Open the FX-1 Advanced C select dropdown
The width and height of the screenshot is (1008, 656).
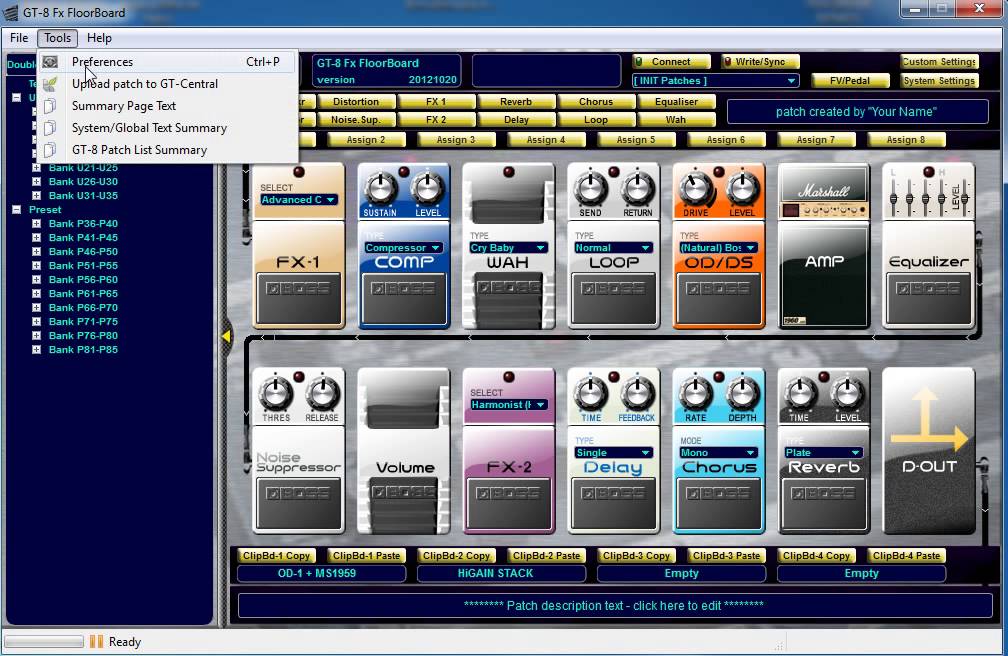(x=298, y=199)
